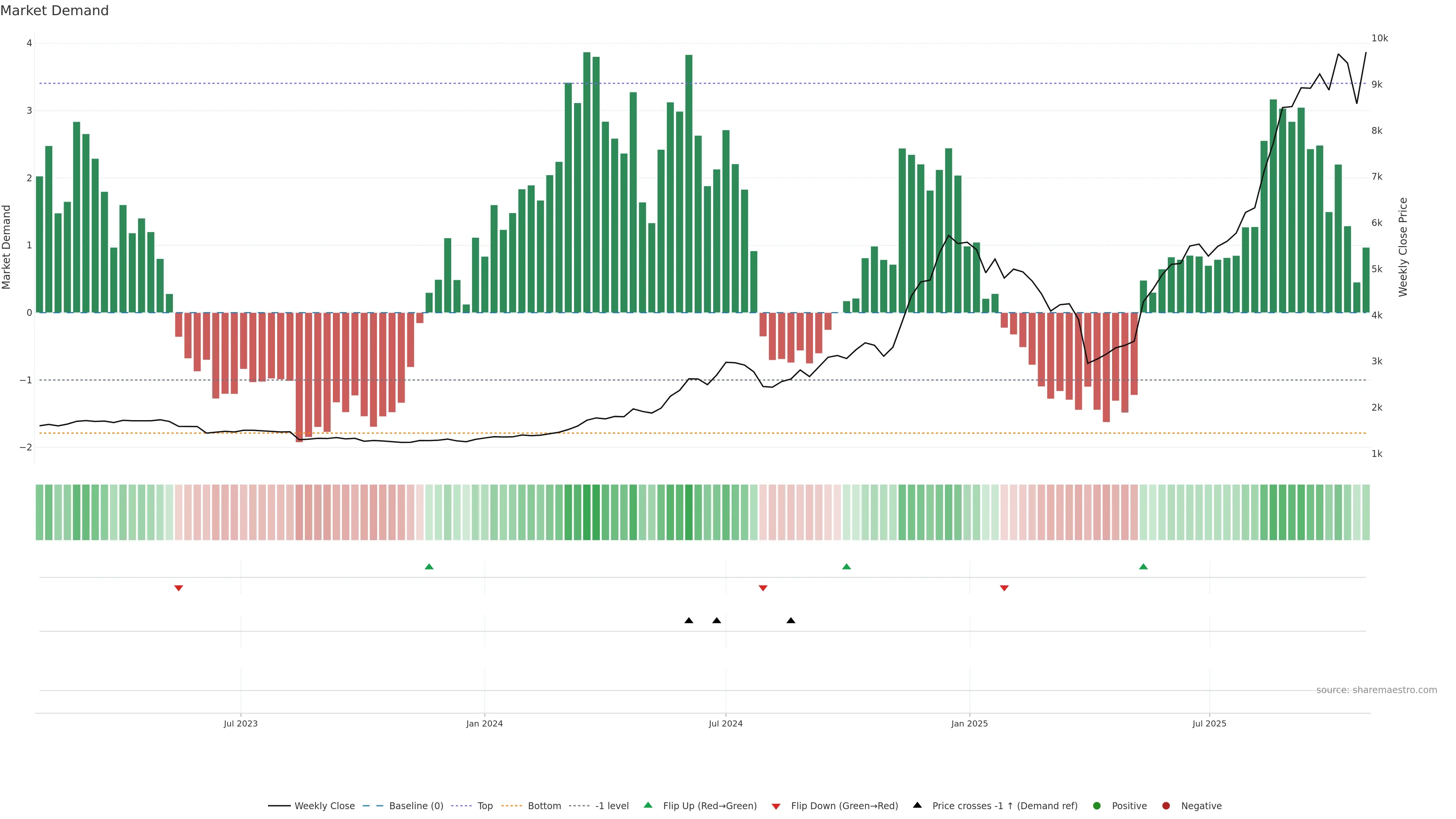Click the black Price crosses legend triangle
The image size is (1456, 819).
[917, 805]
